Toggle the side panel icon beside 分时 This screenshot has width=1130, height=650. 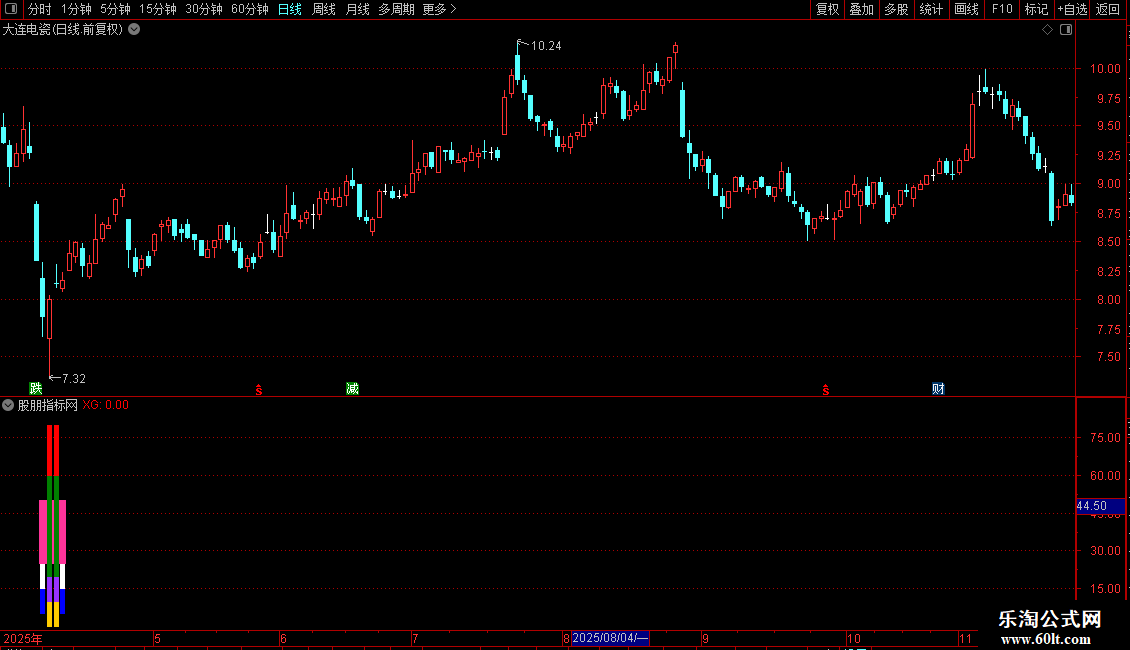click(11, 9)
